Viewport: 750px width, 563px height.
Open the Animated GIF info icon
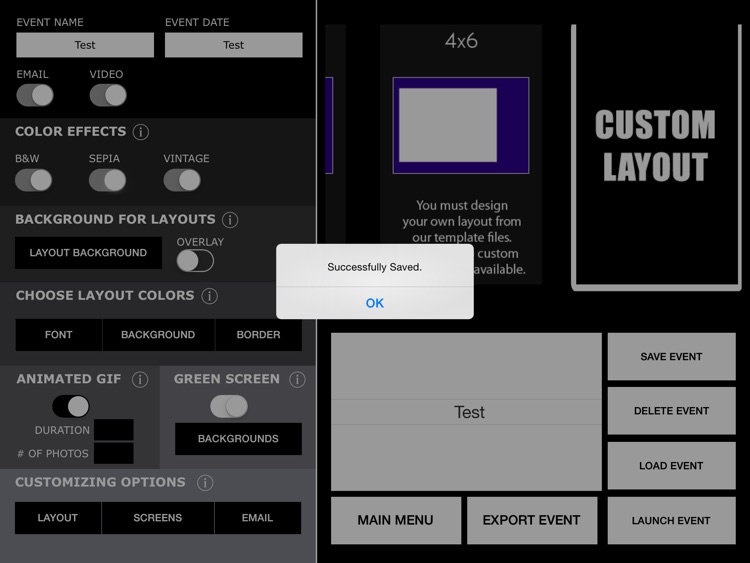click(x=140, y=379)
